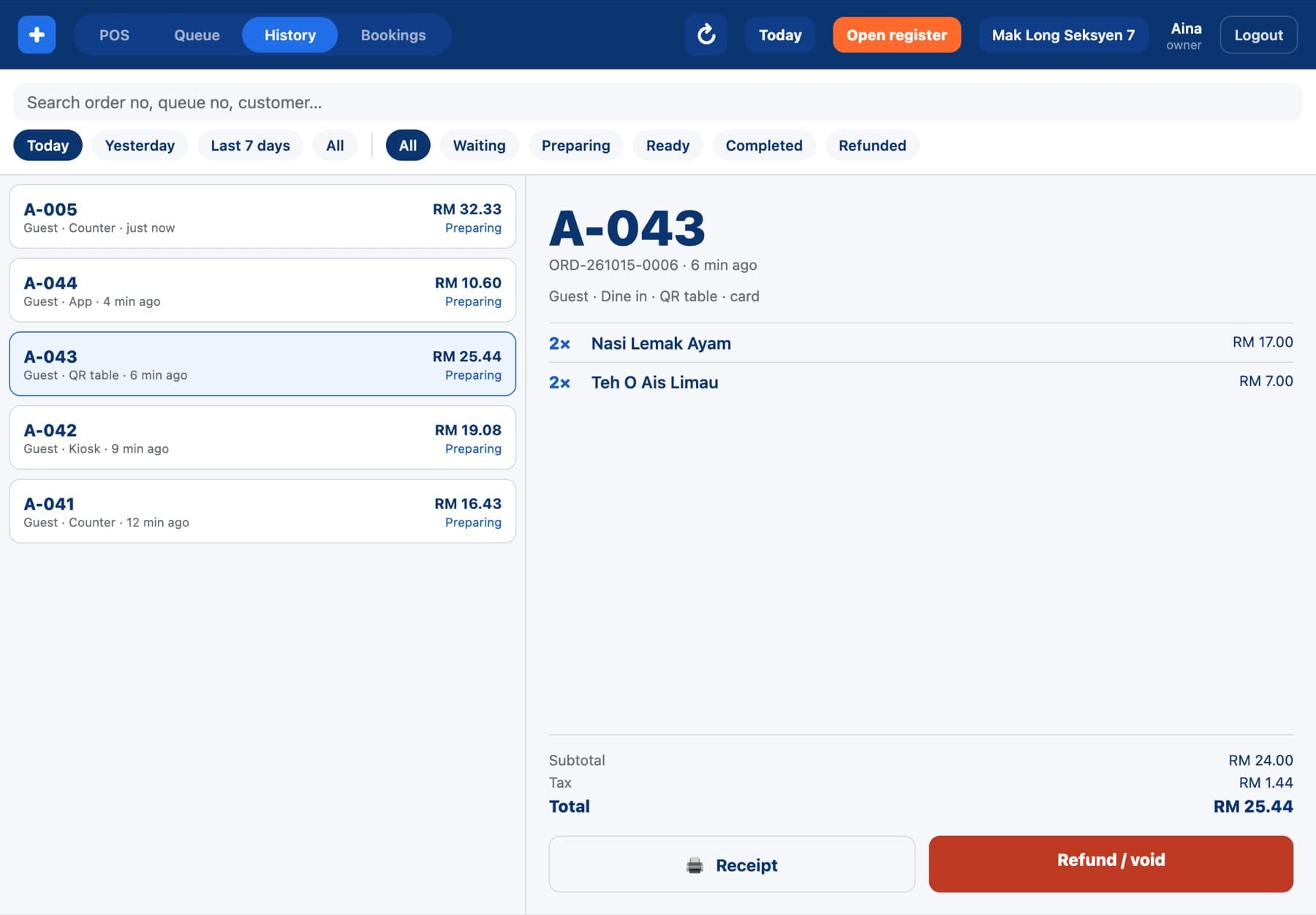Open order A-044 in the list
Viewport: 1316px width, 915px height.
(262, 290)
